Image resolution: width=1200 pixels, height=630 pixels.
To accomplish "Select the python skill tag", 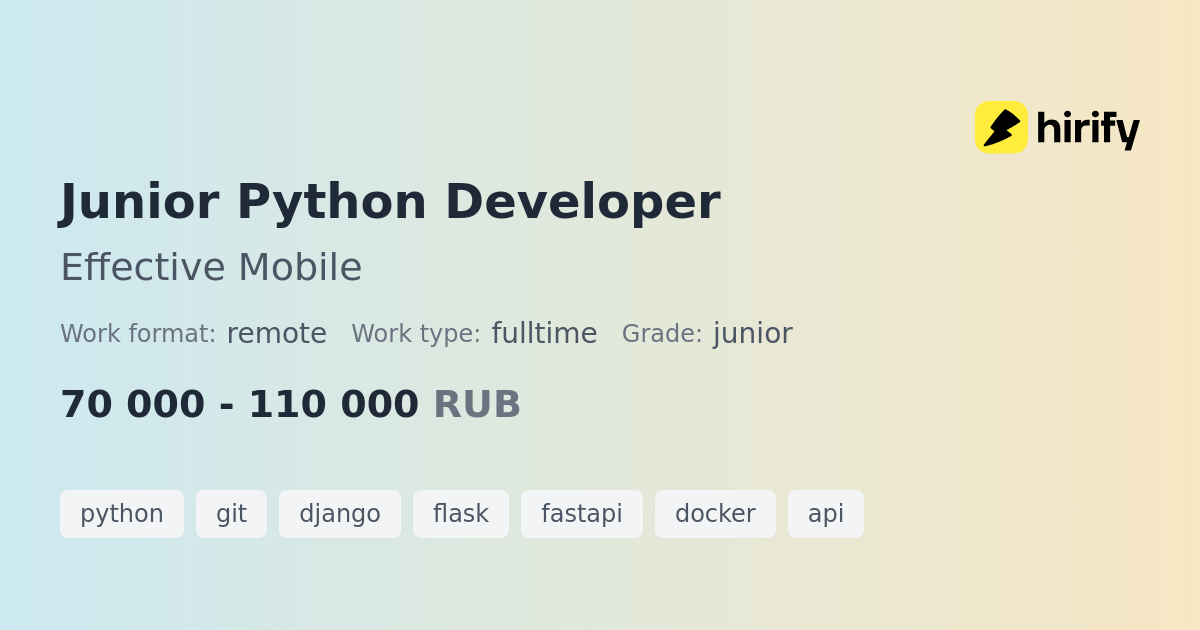I will [x=122, y=514].
